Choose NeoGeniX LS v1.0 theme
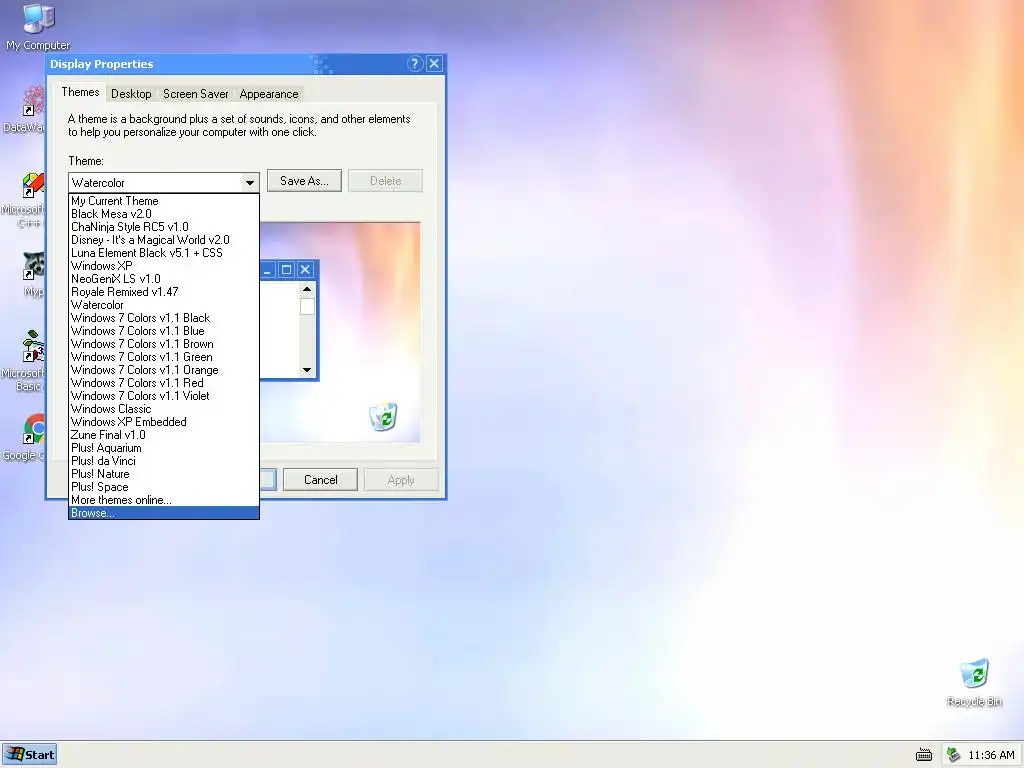1024x768 pixels. [x=164, y=279]
